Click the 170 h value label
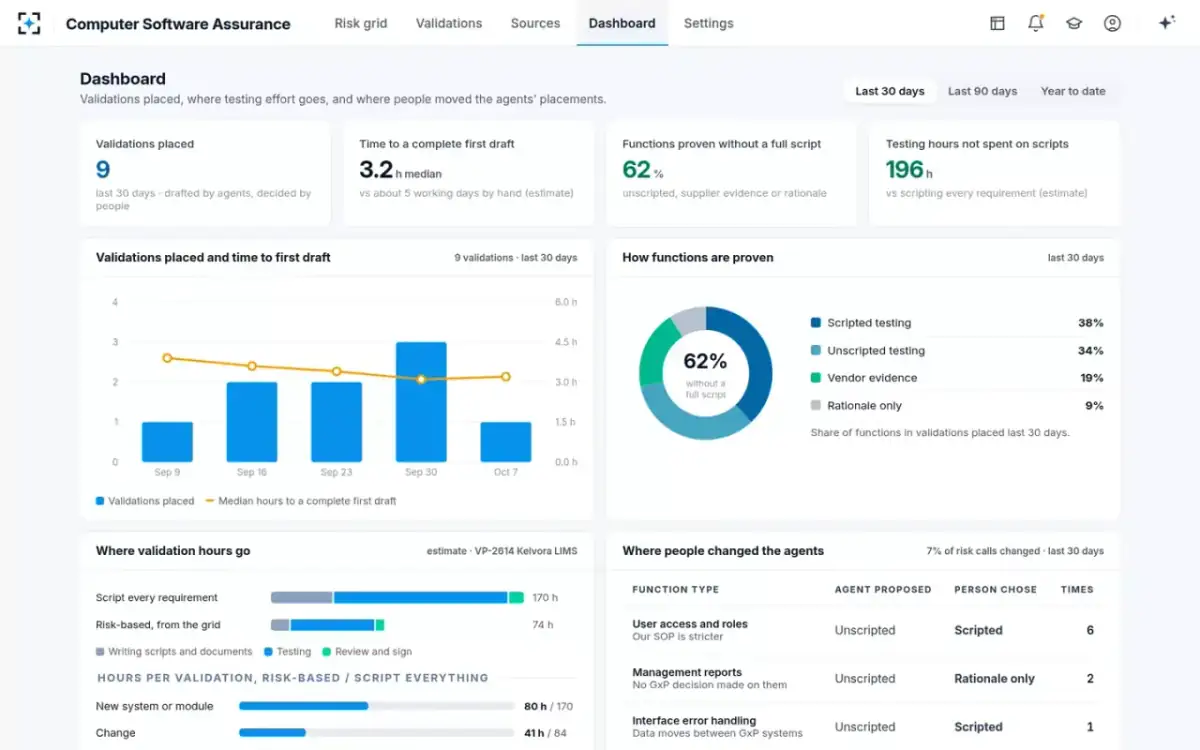 (545, 598)
